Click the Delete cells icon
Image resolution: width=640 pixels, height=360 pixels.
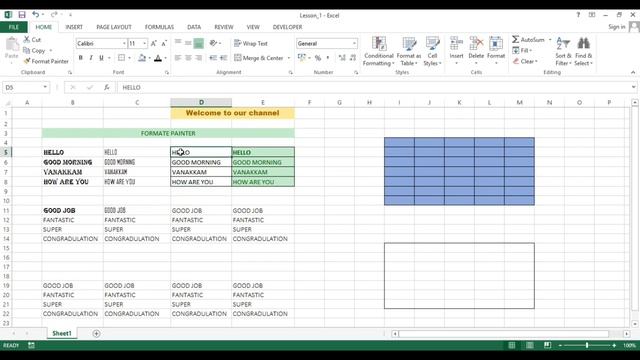pos(476,44)
